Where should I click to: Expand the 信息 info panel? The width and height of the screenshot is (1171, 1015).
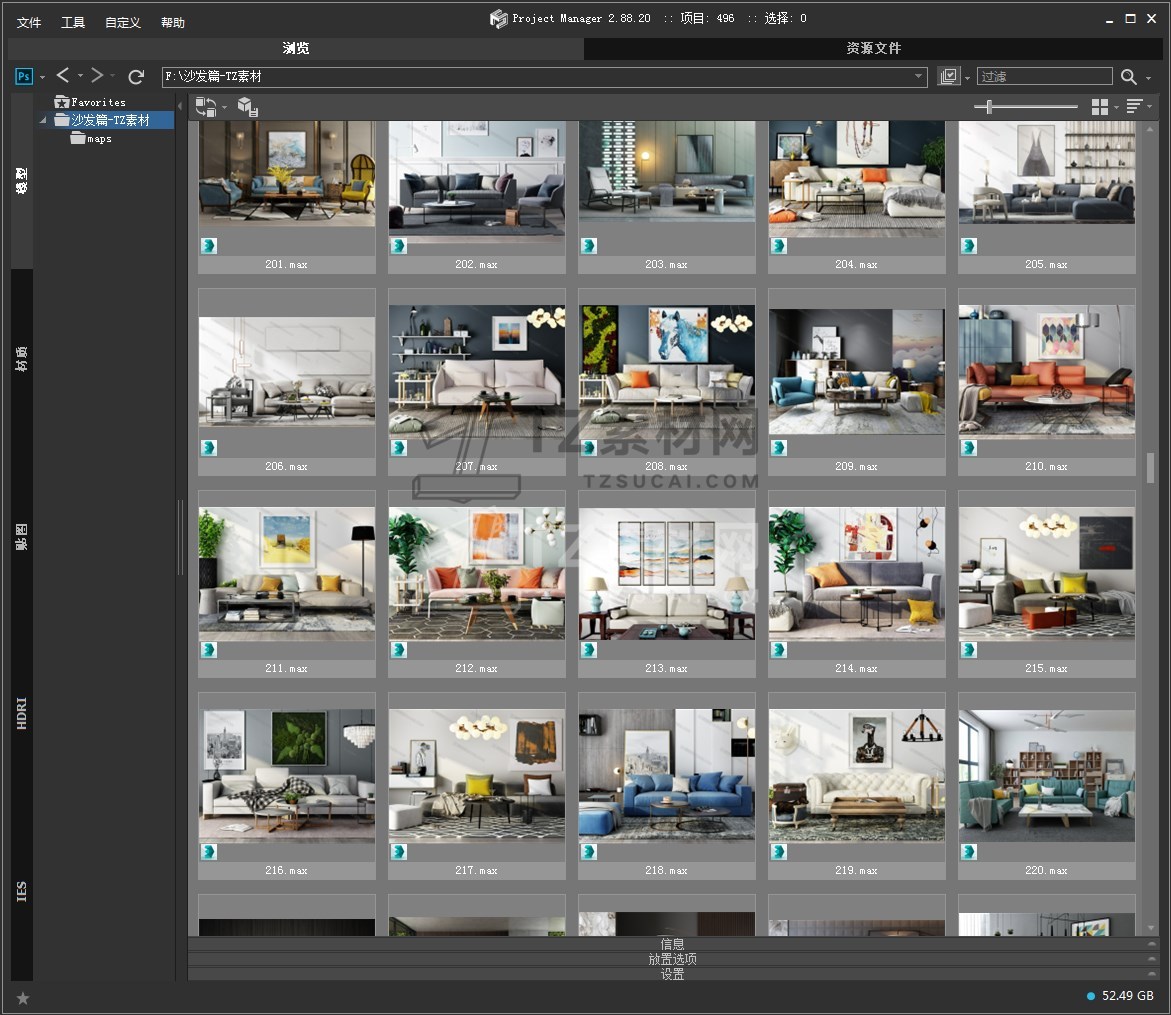672,944
